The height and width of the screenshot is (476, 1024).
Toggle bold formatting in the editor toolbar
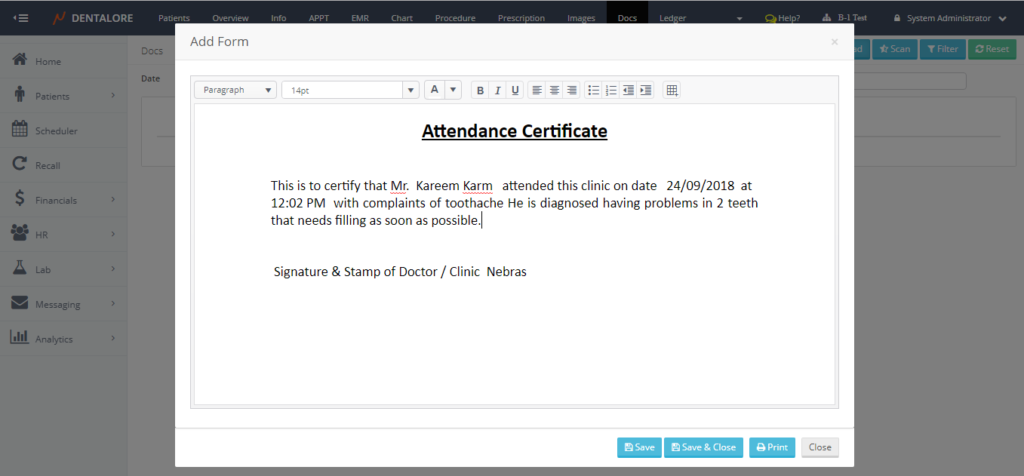click(x=480, y=90)
